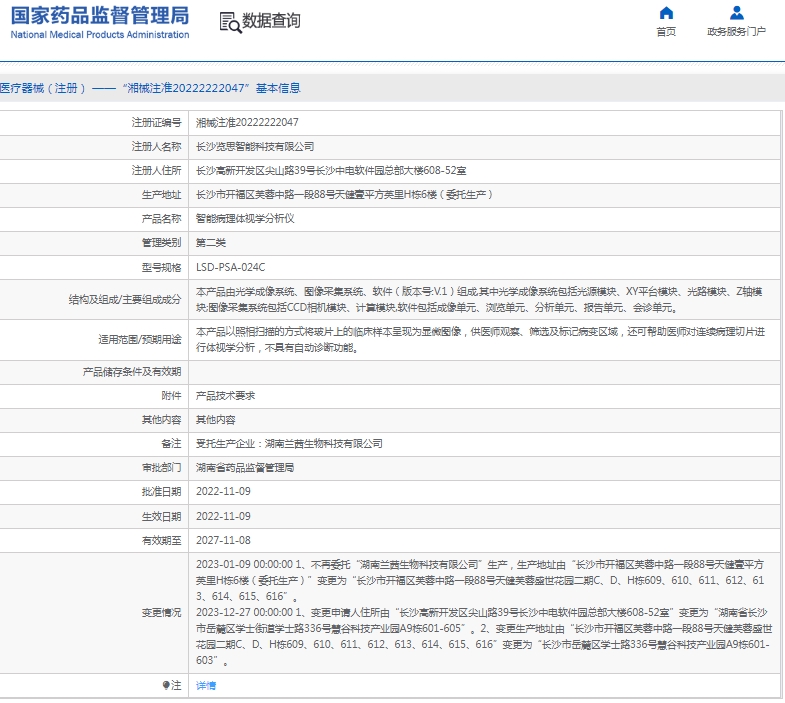Click expiry date 2027-11-08
This screenshot has width=785, height=703.
point(223,540)
